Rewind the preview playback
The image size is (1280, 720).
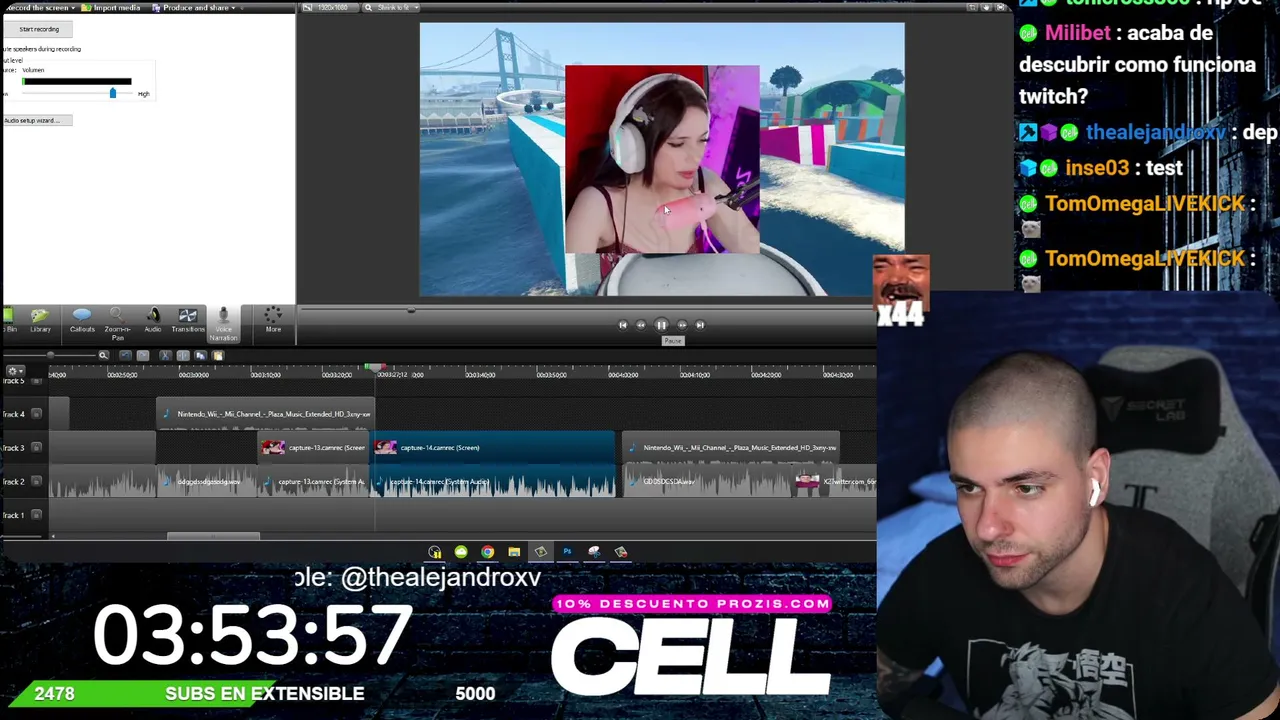coord(641,325)
